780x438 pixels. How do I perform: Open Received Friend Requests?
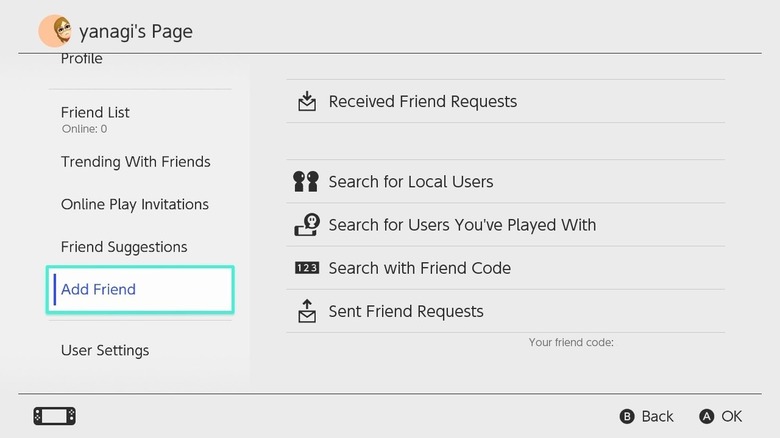pyautogui.click(x=422, y=101)
